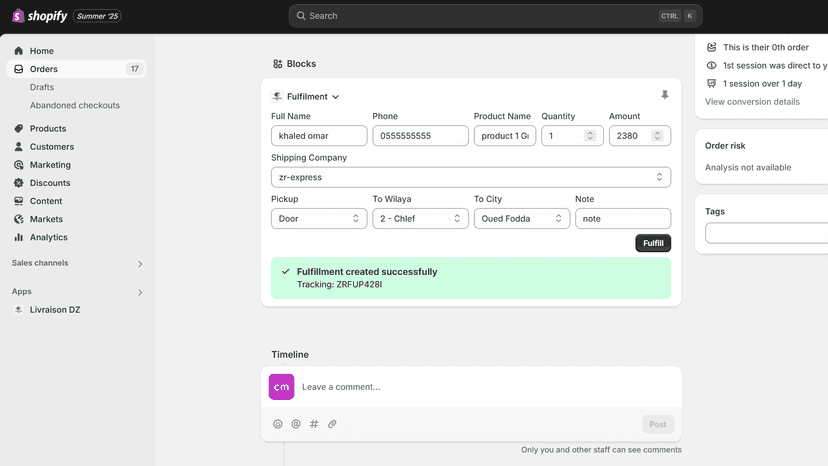Mention a staff member with @ icon
Viewport: 828px width, 466px height.
[296, 424]
